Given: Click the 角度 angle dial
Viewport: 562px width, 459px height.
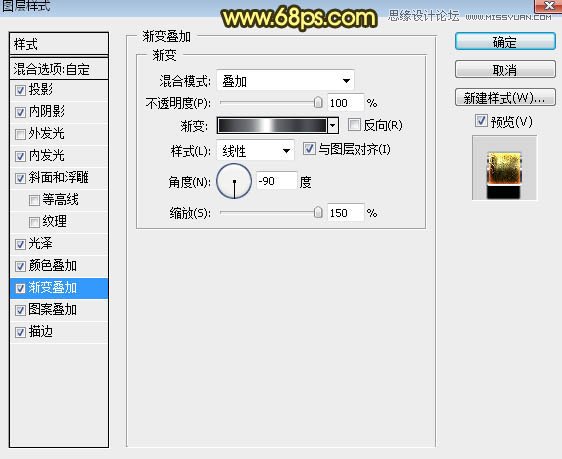Looking at the screenshot, I should click(x=234, y=181).
